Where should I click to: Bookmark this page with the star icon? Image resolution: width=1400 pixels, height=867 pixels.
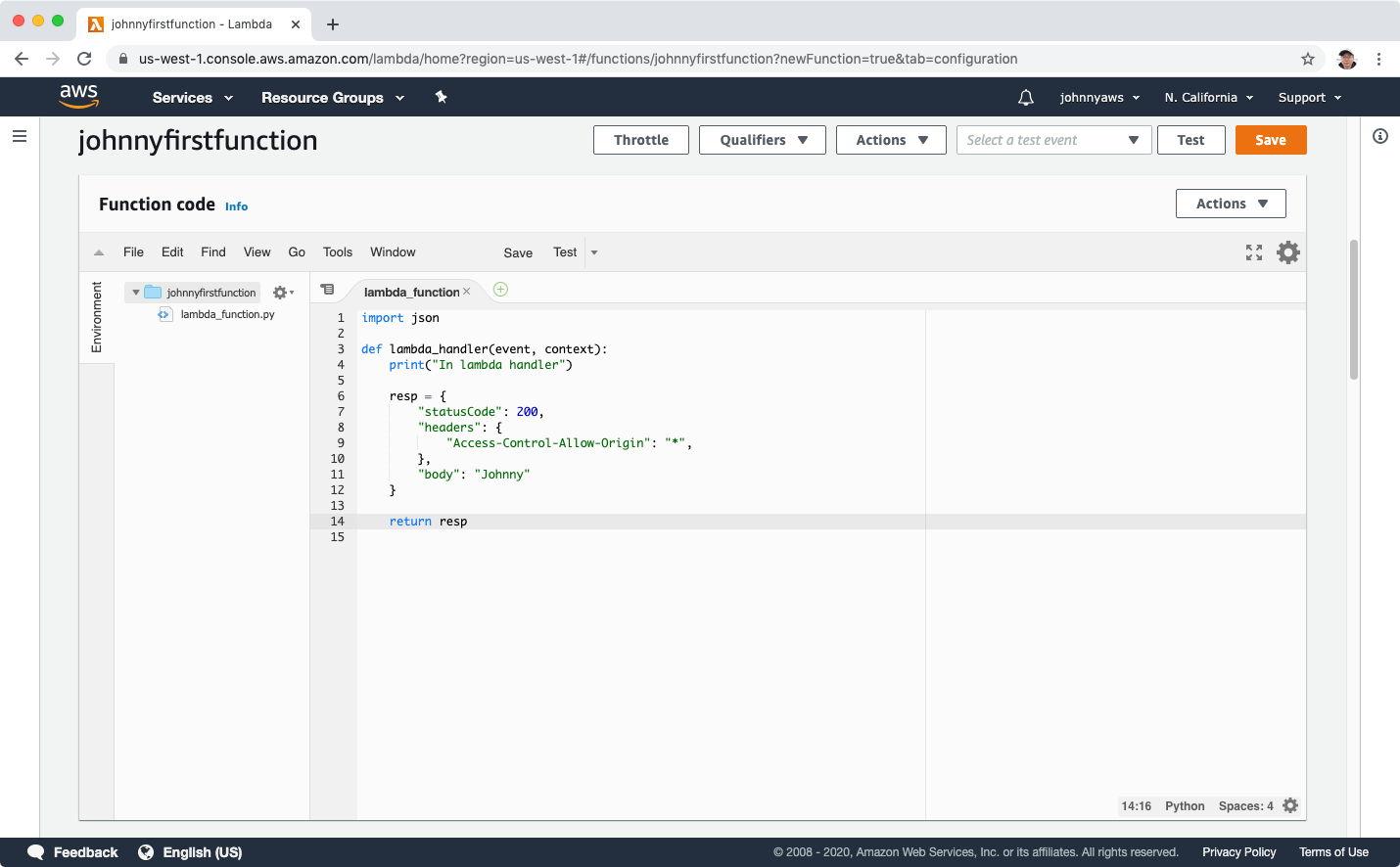click(1308, 59)
